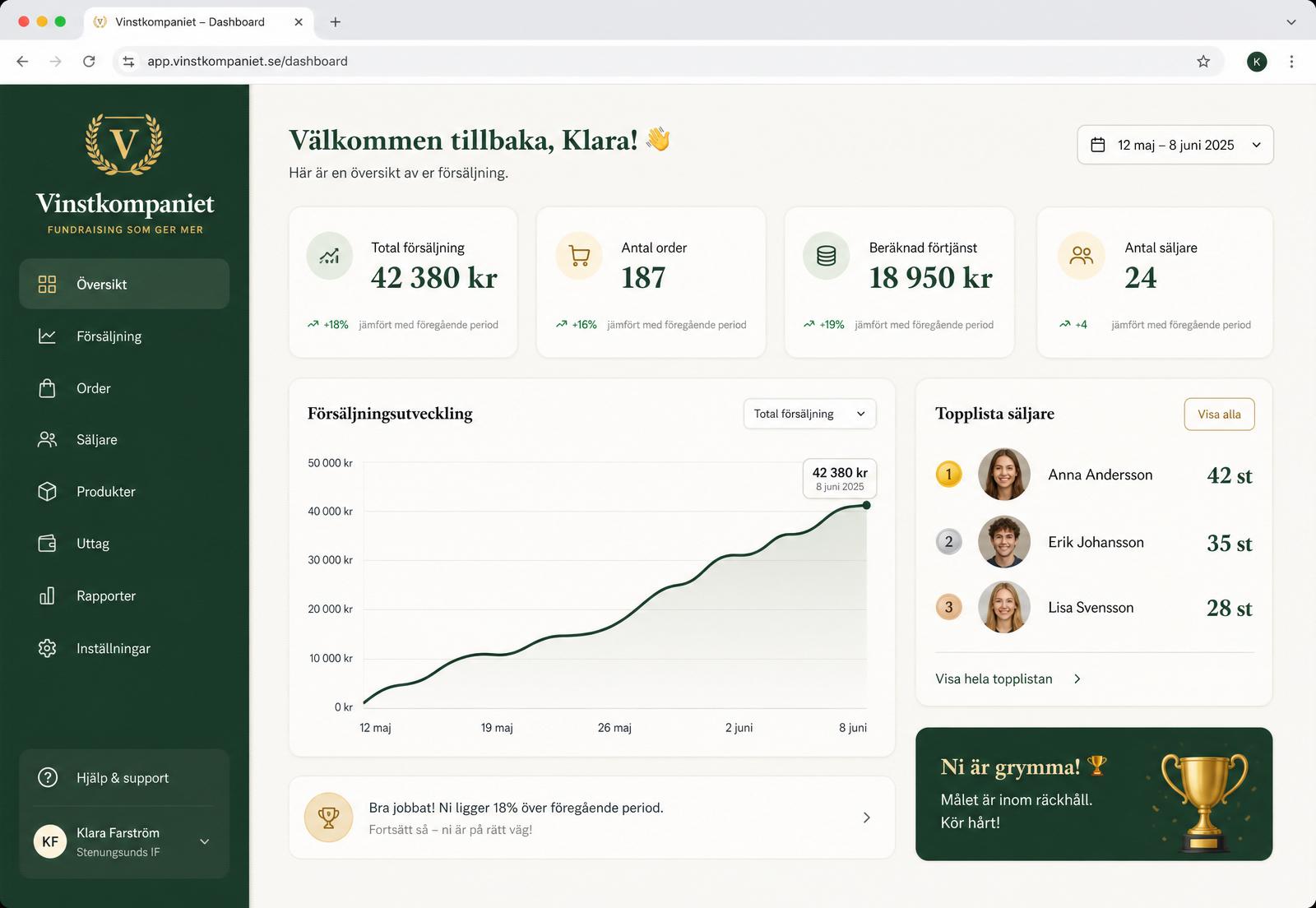Open the Total försäljning chart metric dropdown
The width and height of the screenshot is (1316, 908).
click(x=810, y=414)
